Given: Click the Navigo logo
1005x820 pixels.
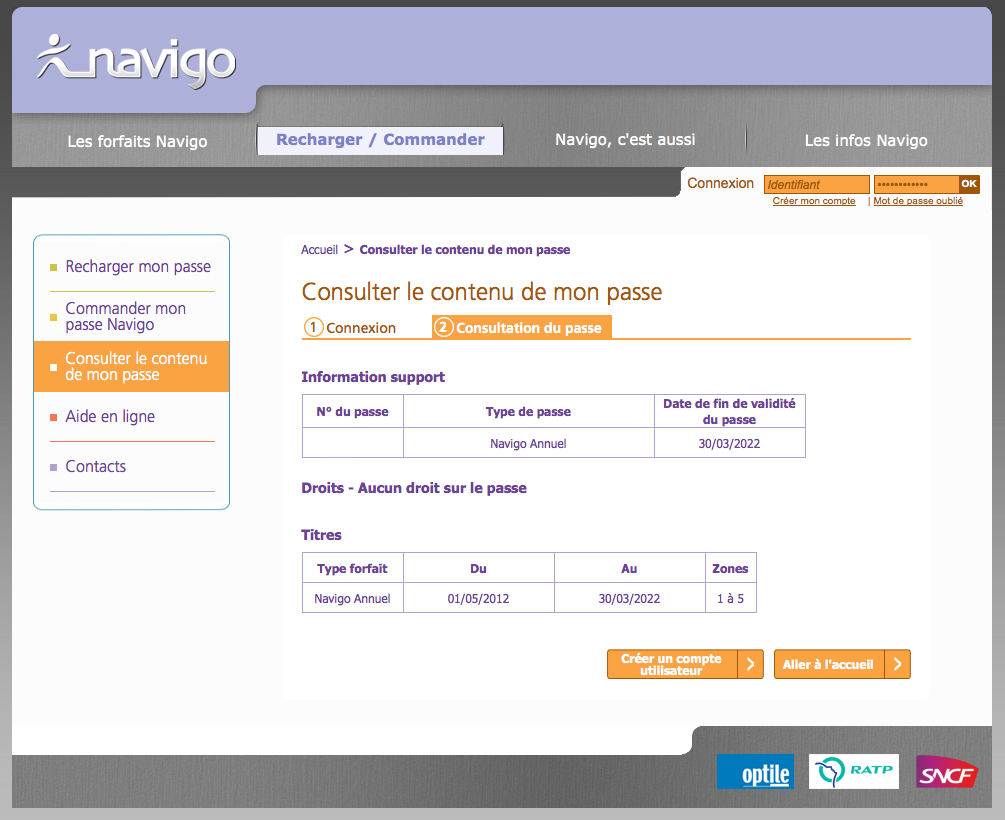Looking at the screenshot, I should [x=136, y=60].
